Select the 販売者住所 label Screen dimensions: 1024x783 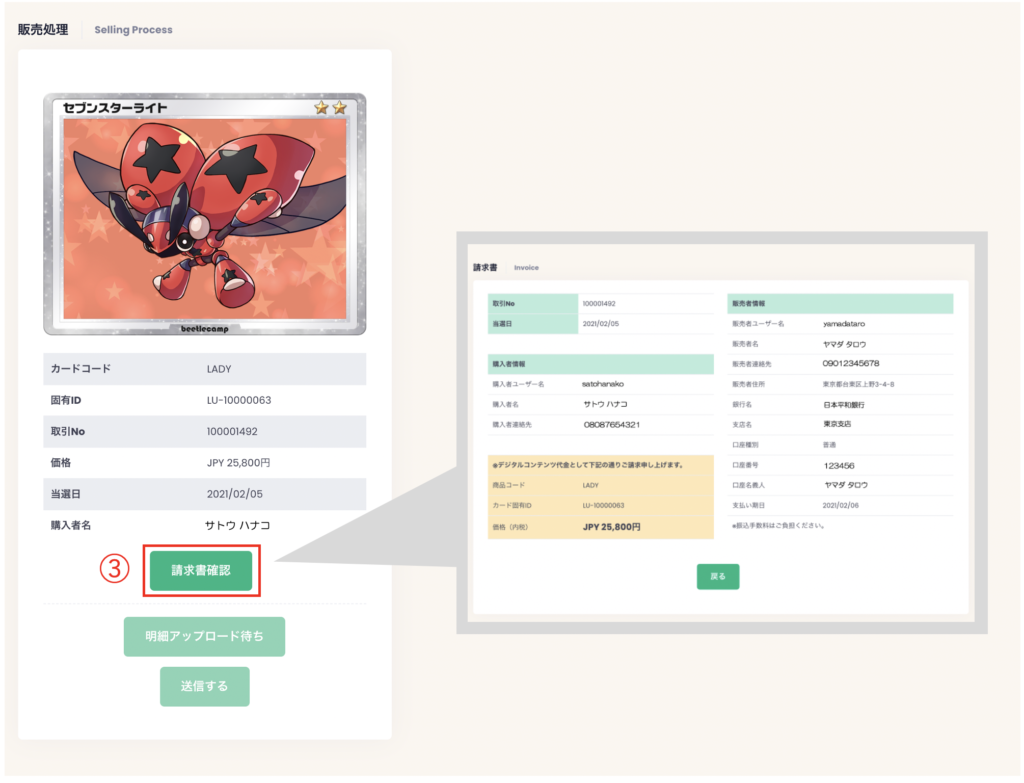click(748, 384)
